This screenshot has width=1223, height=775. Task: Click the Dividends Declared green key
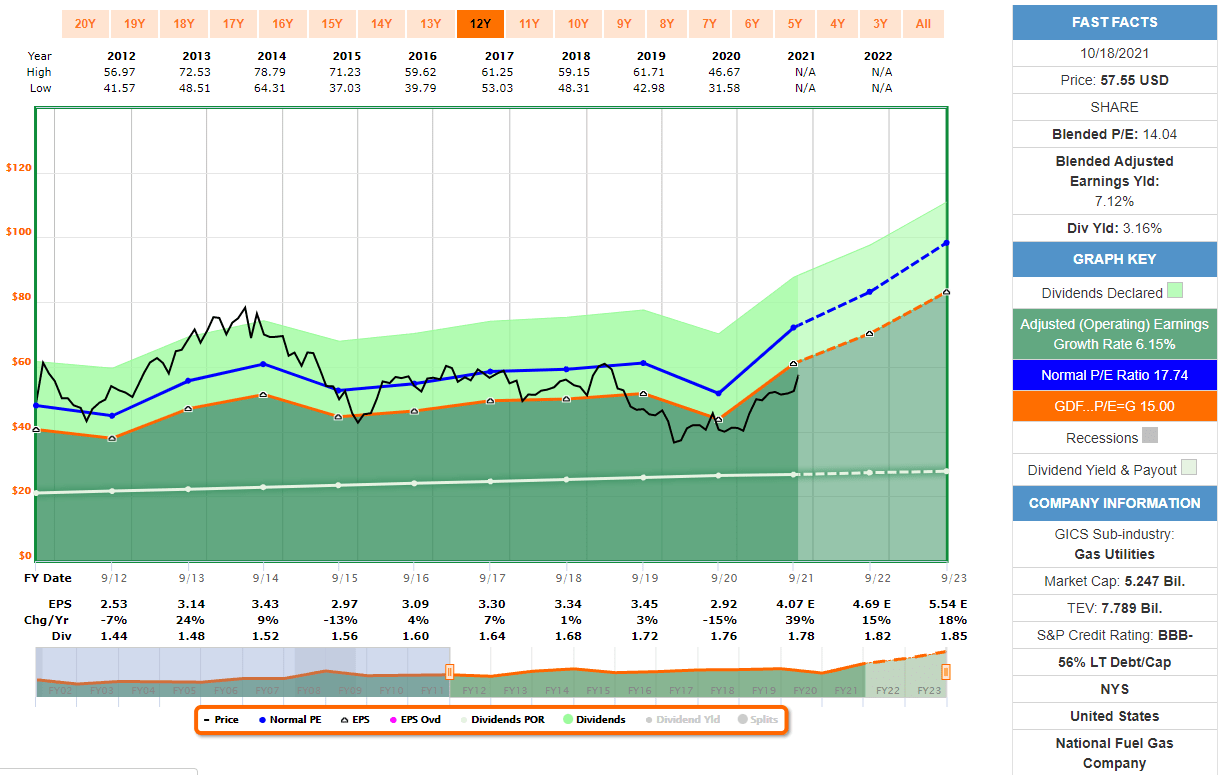[1114, 293]
